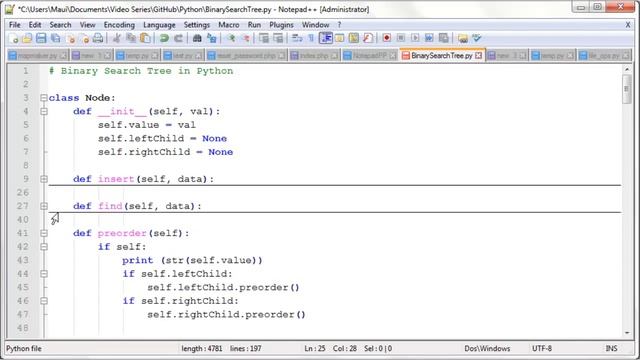640x360 pixels.
Task: Expand the folded insert function on line 9
Action: [44, 179]
